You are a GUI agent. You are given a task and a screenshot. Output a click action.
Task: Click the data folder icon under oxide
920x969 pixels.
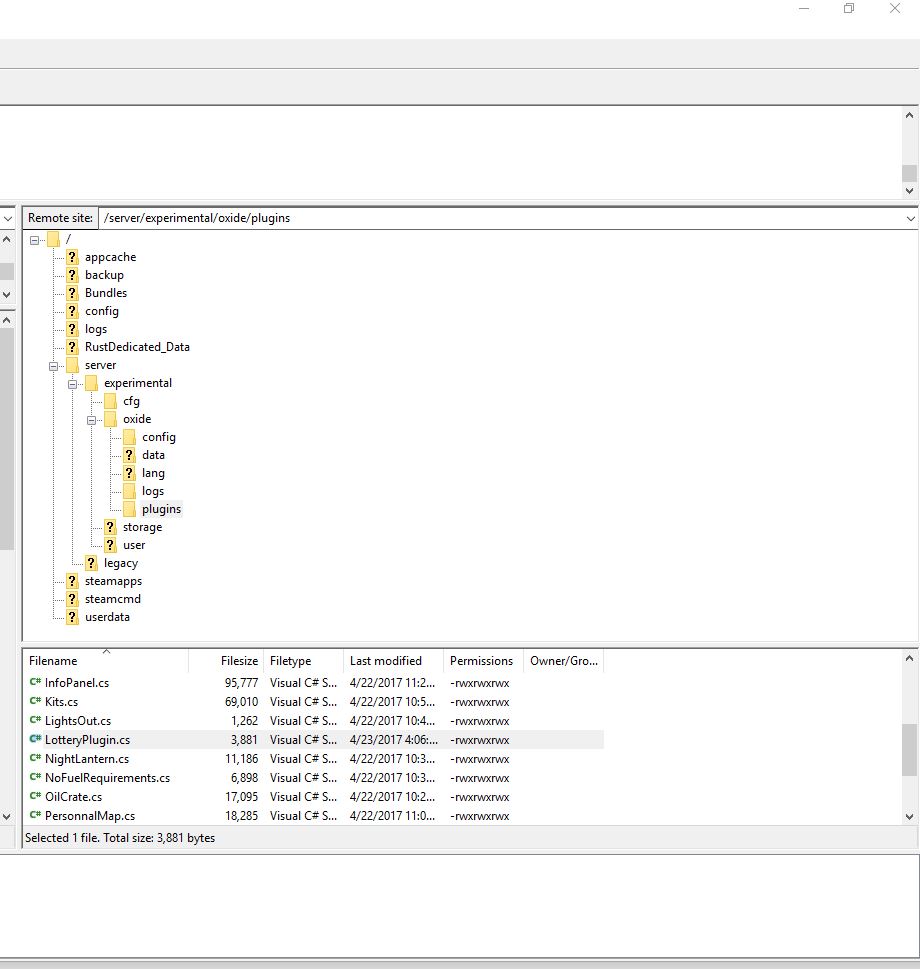coord(129,455)
